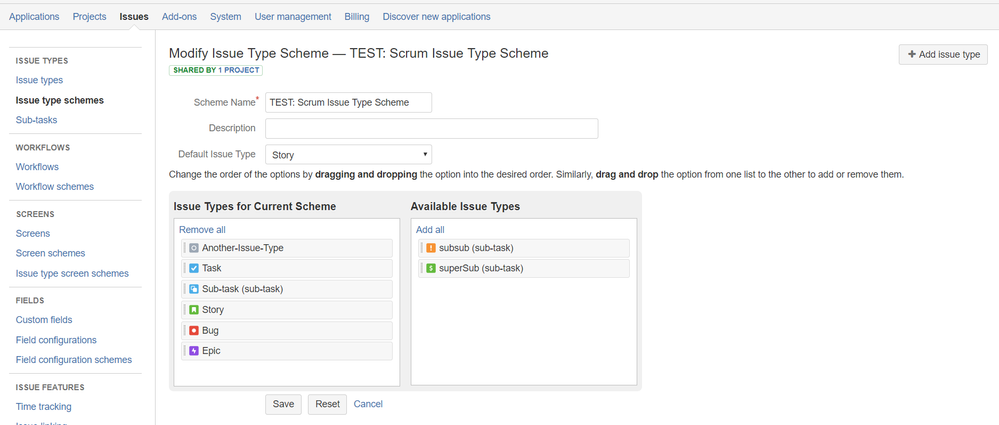Image resolution: width=999 pixels, height=425 pixels.
Task: Click the Reset button
Action: (327, 404)
